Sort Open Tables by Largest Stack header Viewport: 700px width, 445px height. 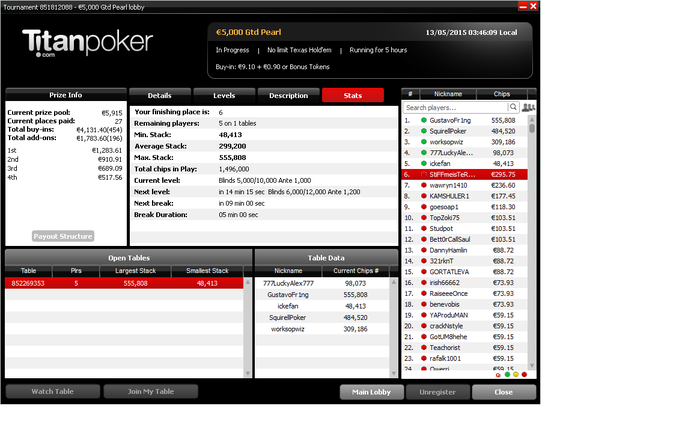[135, 270]
